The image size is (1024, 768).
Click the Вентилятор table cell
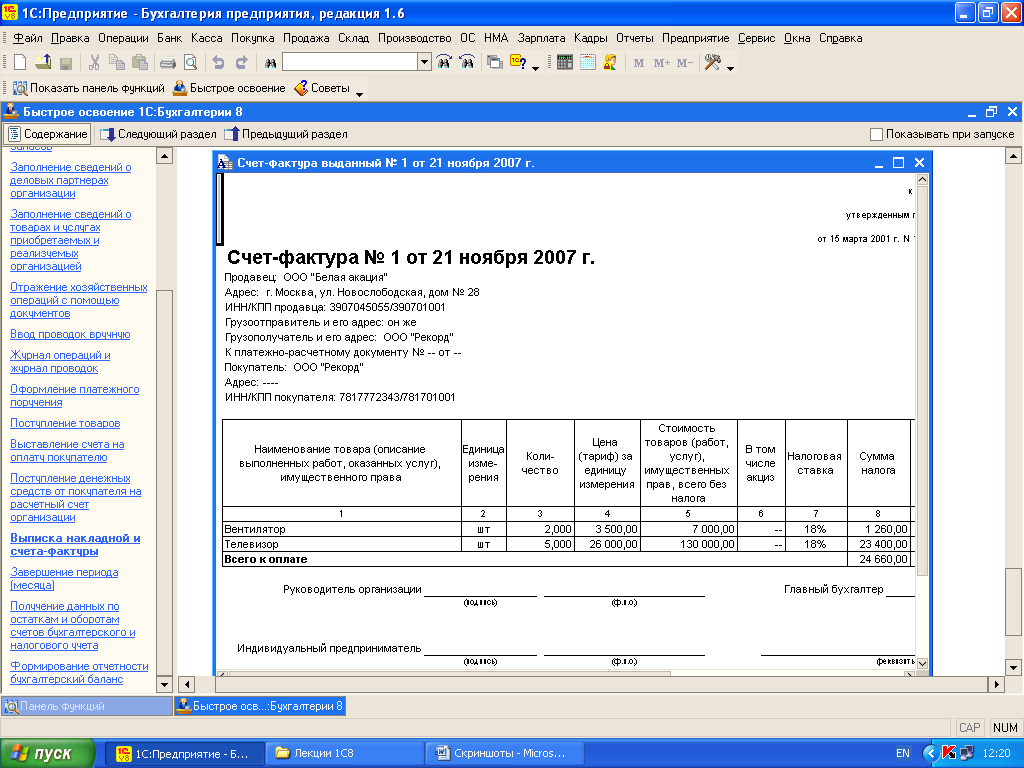(342, 529)
